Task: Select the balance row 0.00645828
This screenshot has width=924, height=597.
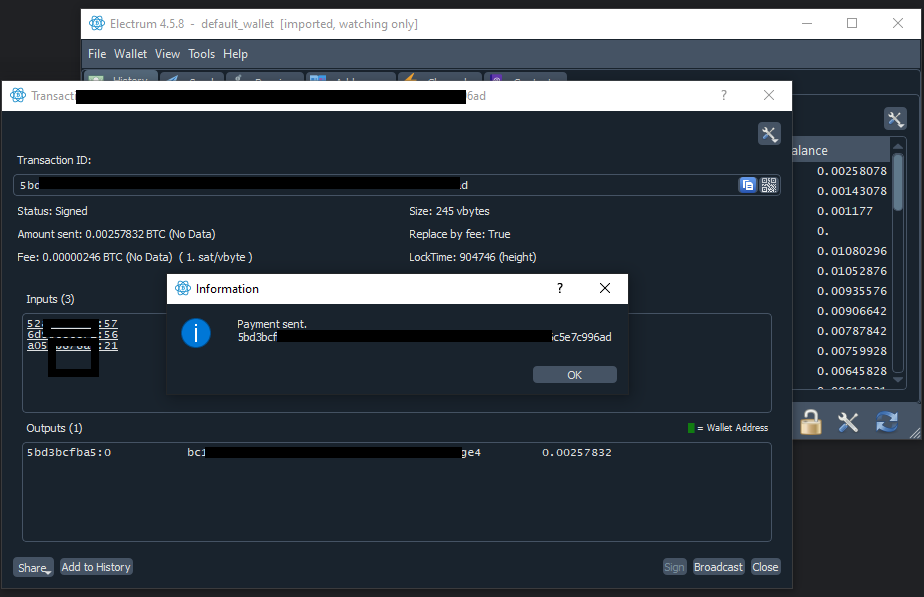Action: 852,371
